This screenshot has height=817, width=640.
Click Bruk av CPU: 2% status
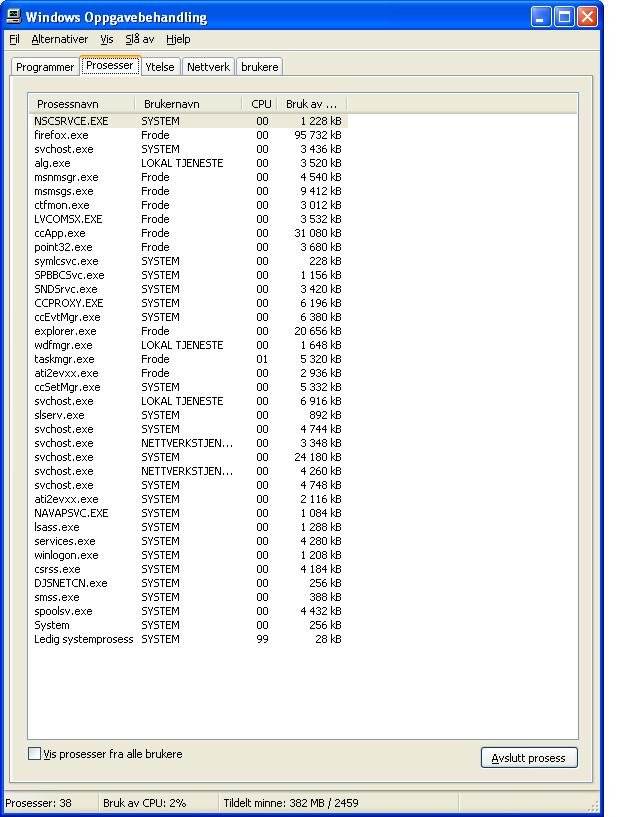[144, 803]
